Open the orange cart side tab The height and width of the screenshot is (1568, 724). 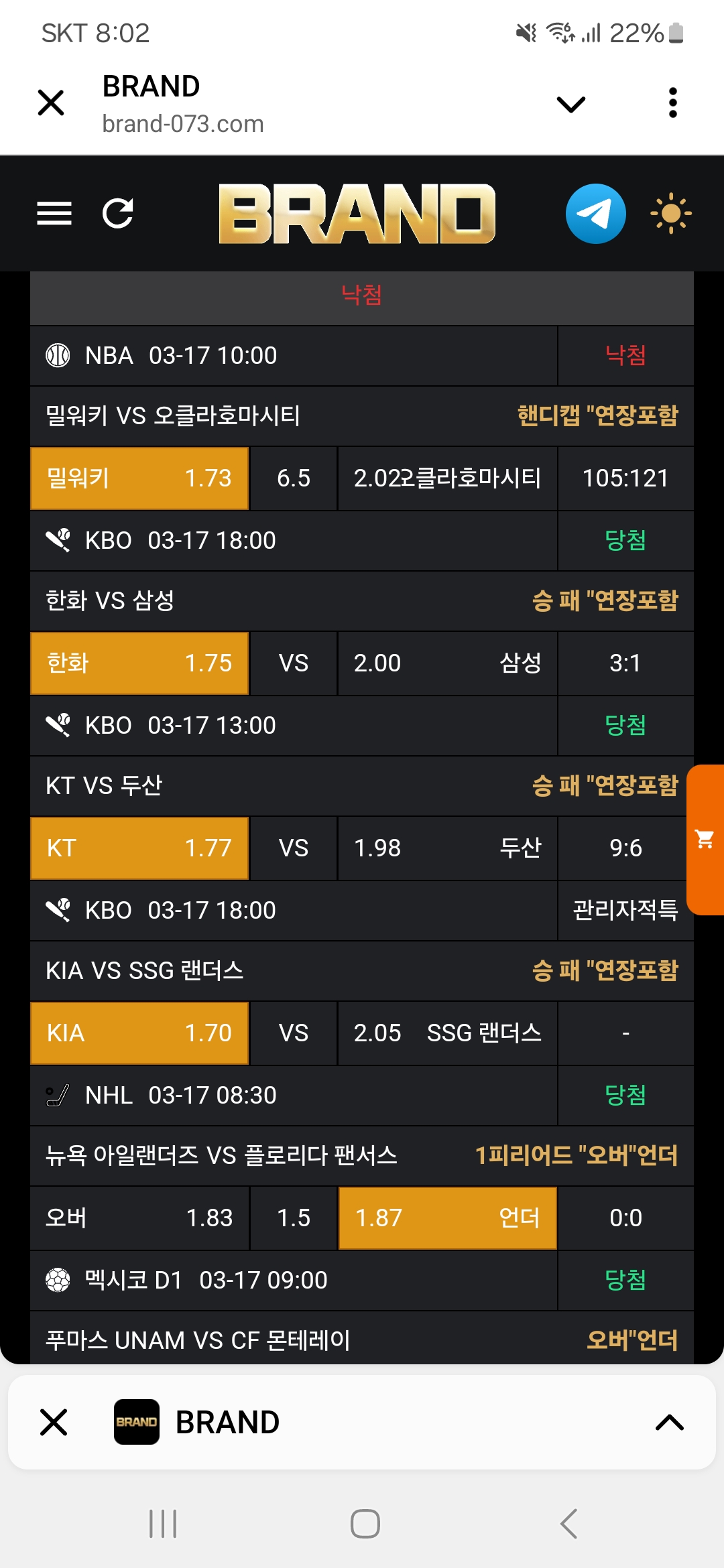pyautogui.click(x=705, y=840)
